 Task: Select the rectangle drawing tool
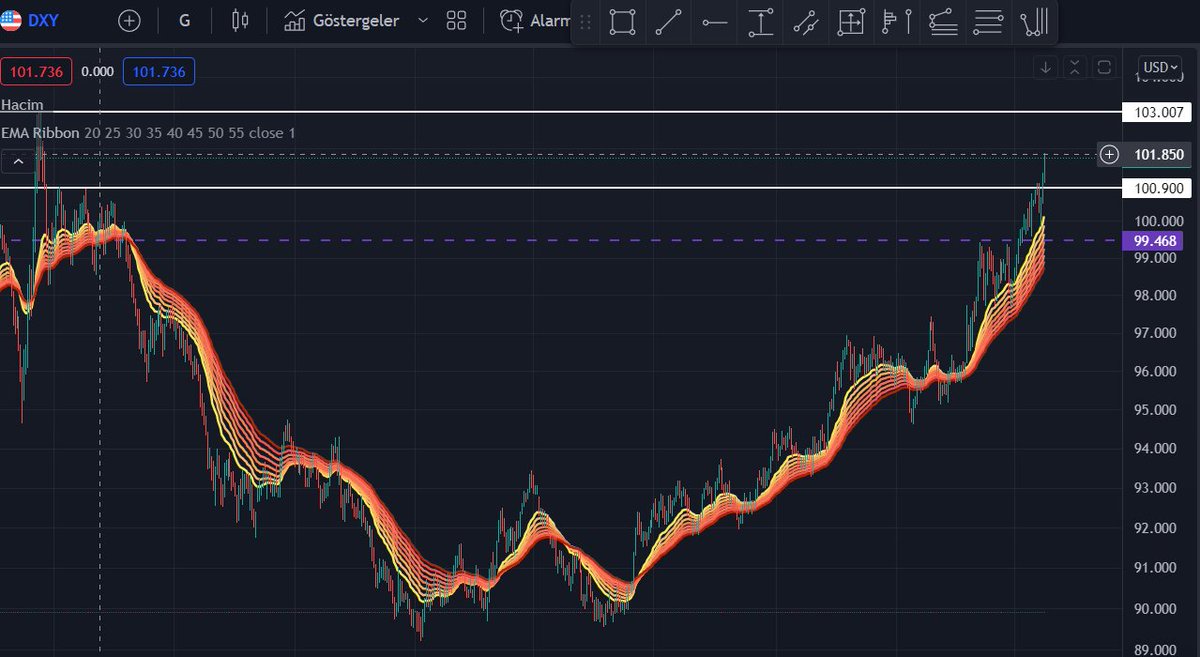coord(622,22)
